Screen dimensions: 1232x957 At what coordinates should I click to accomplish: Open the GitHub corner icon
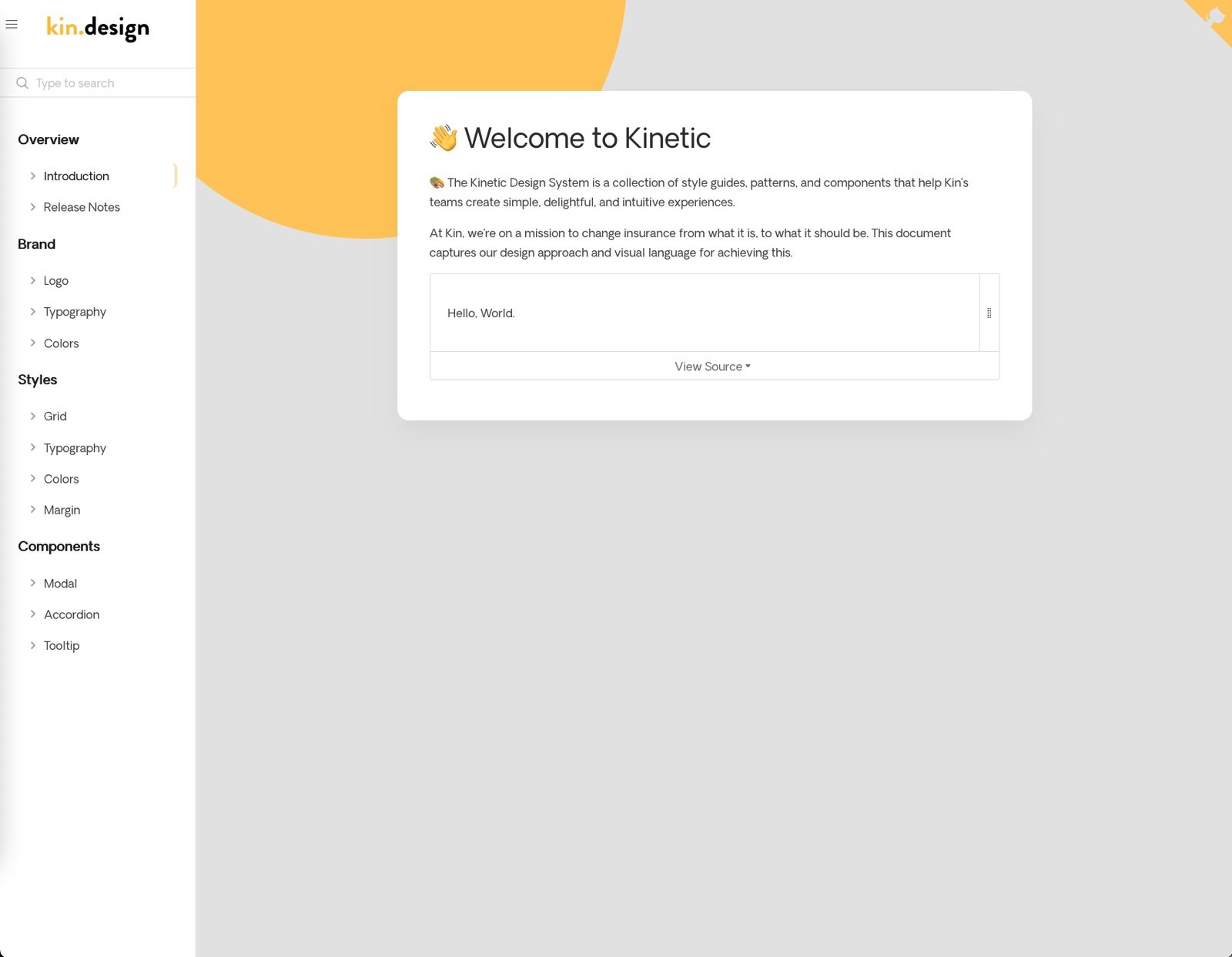1214,17
